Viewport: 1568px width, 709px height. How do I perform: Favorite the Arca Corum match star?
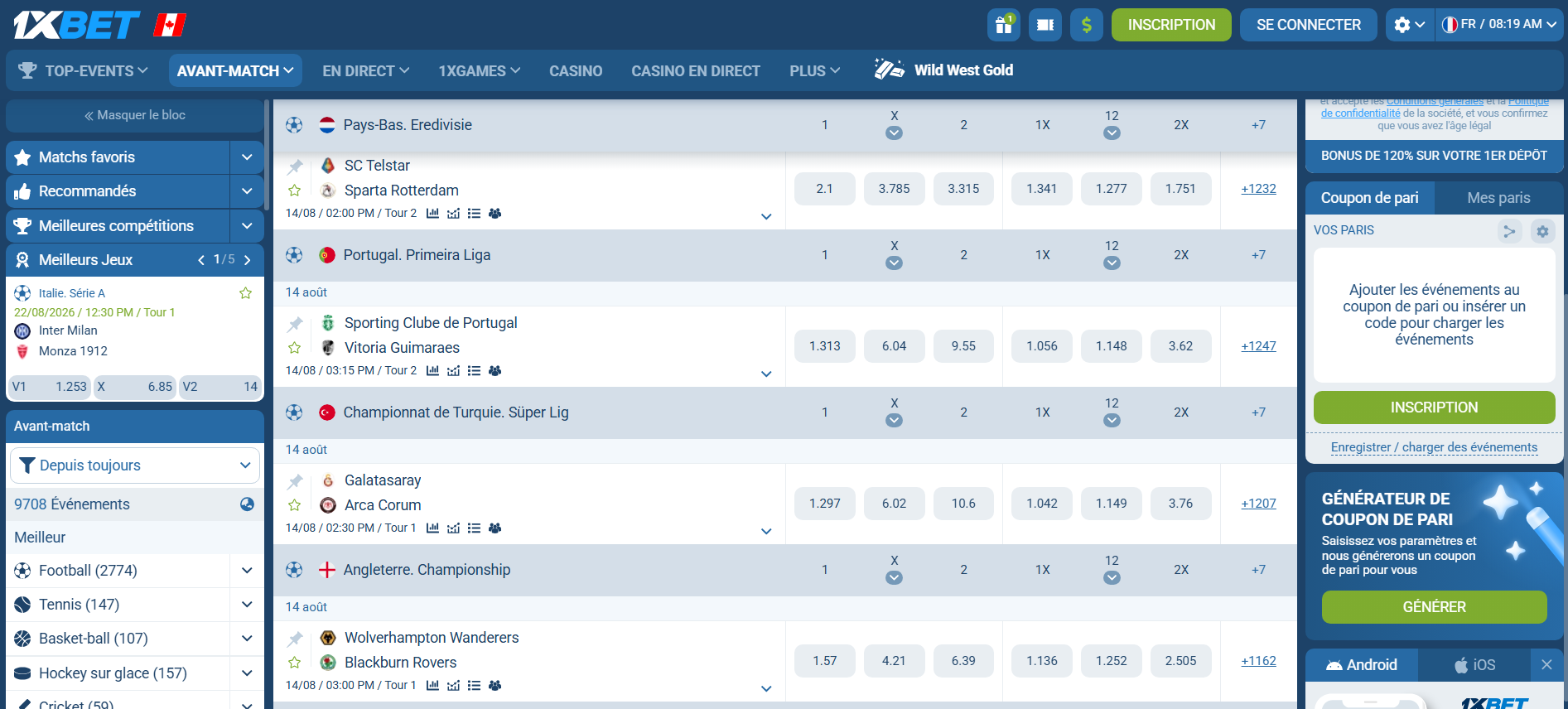(x=294, y=505)
